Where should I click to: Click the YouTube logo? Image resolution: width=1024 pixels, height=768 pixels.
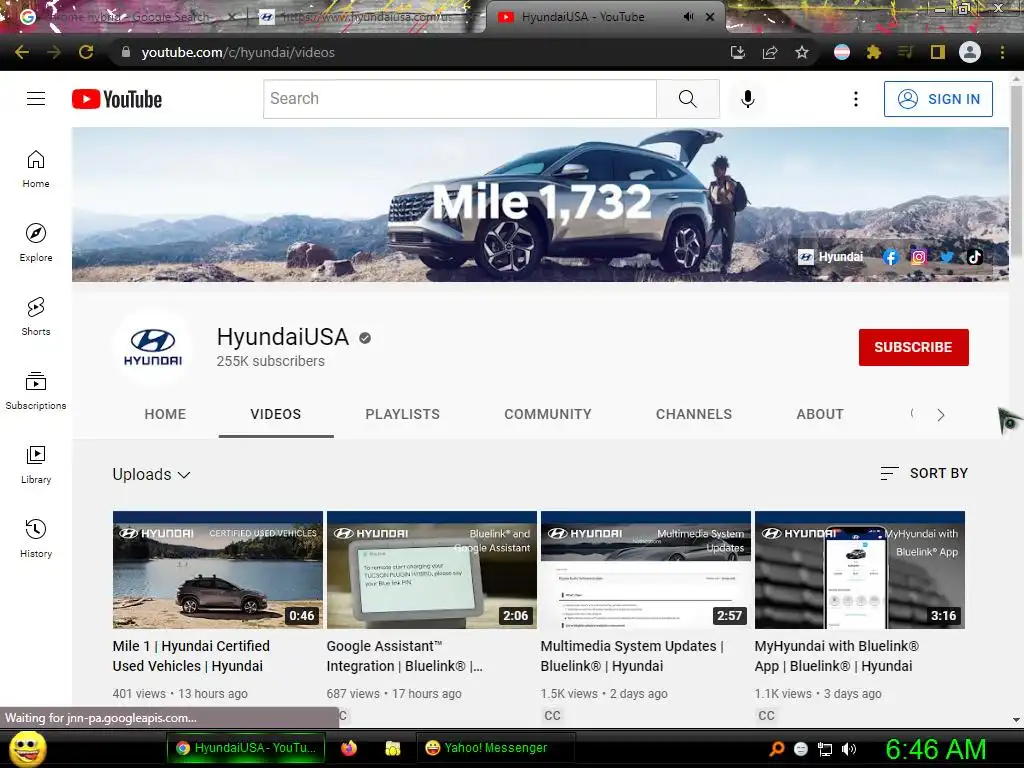tap(117, 99)
